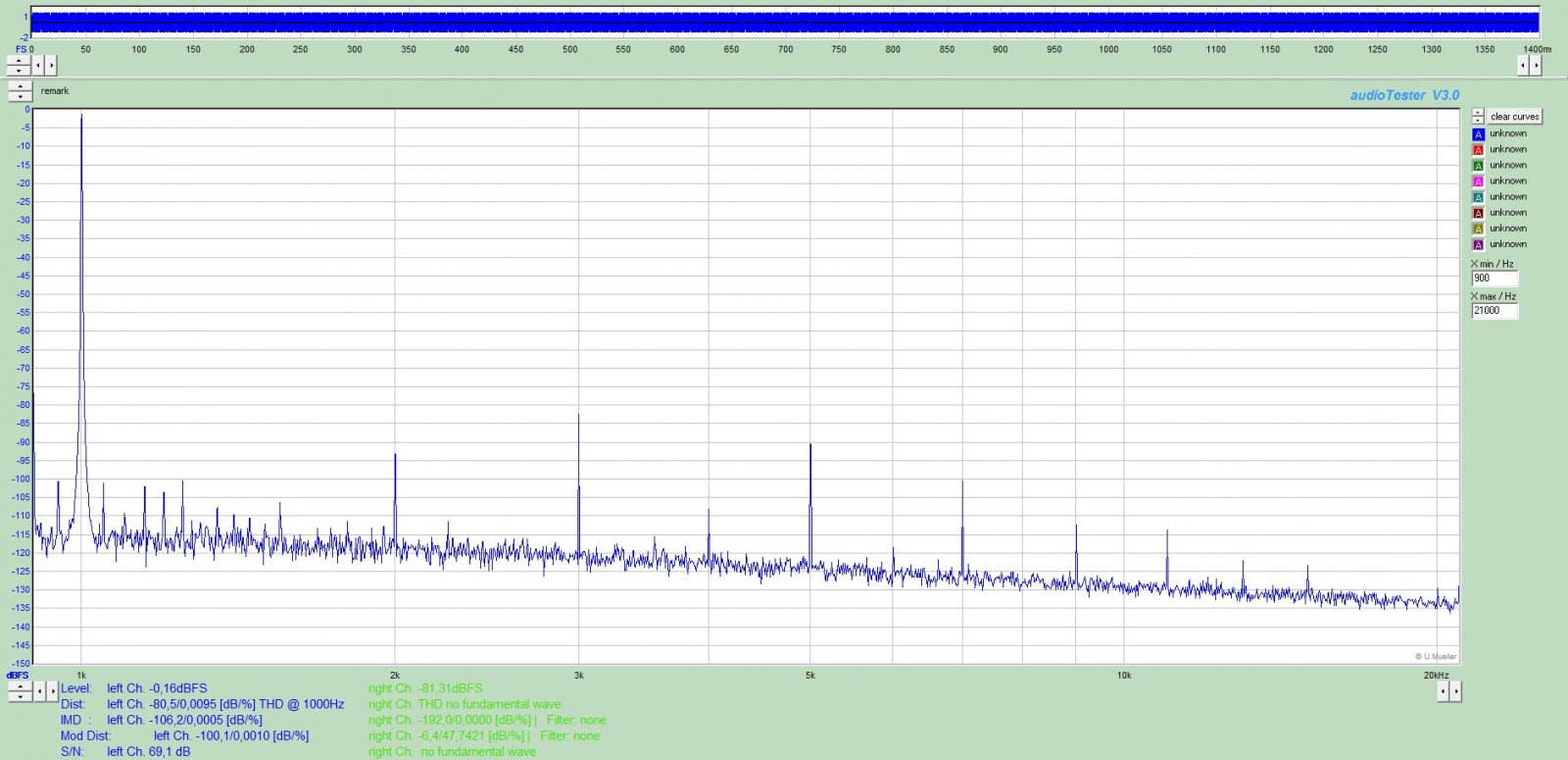The width and height of the screenshot is (1568, 760).
Task: Click the left Ch. -0,16dBFS level reading
Action: (x=157, y=688)
